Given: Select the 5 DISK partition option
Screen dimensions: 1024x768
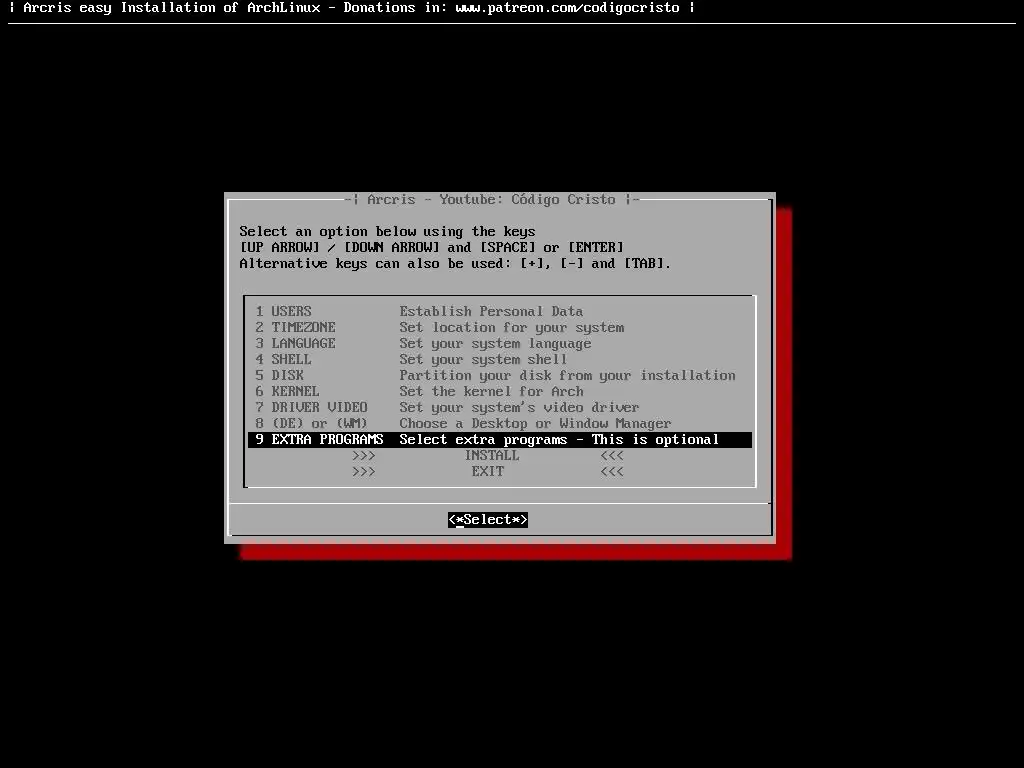Looking at the screenshot, I should (x=500, y=376).
